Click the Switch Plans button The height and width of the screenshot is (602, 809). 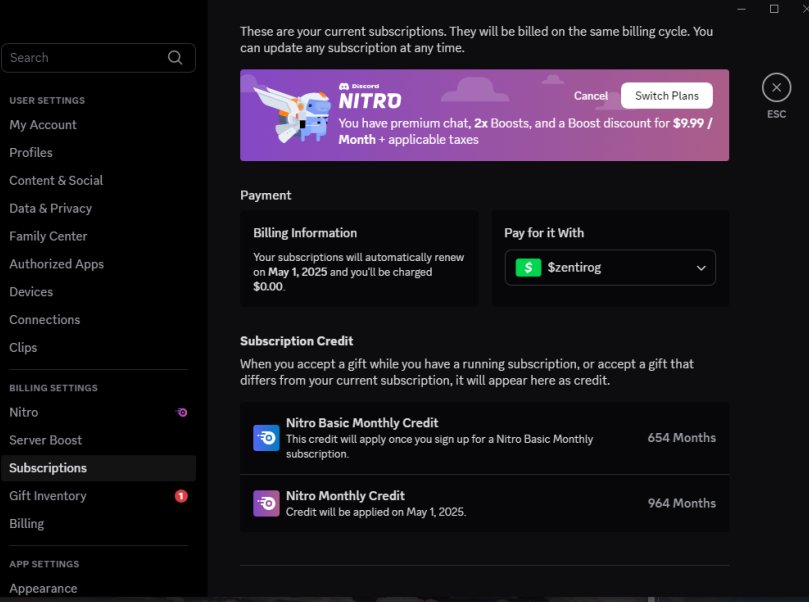[x=667, y=96]
